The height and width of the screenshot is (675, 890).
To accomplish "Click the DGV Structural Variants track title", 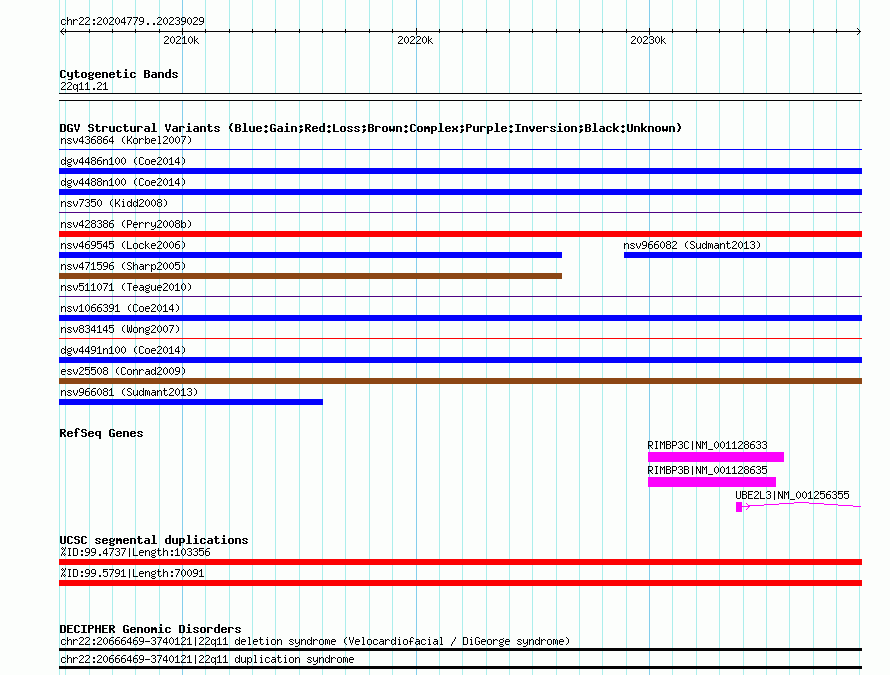I will 371,128.
